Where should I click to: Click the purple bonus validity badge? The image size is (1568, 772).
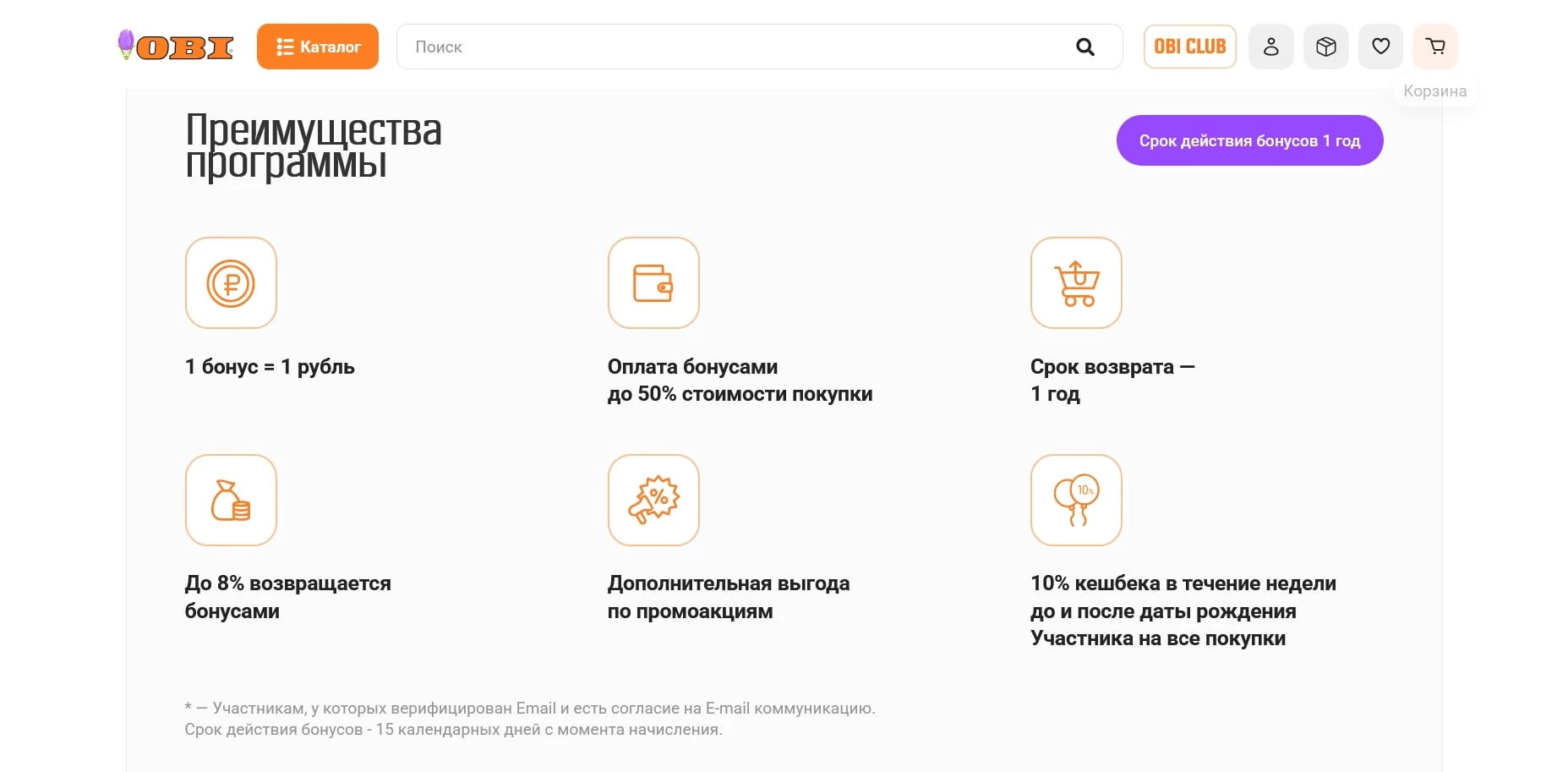[1249, 140]
